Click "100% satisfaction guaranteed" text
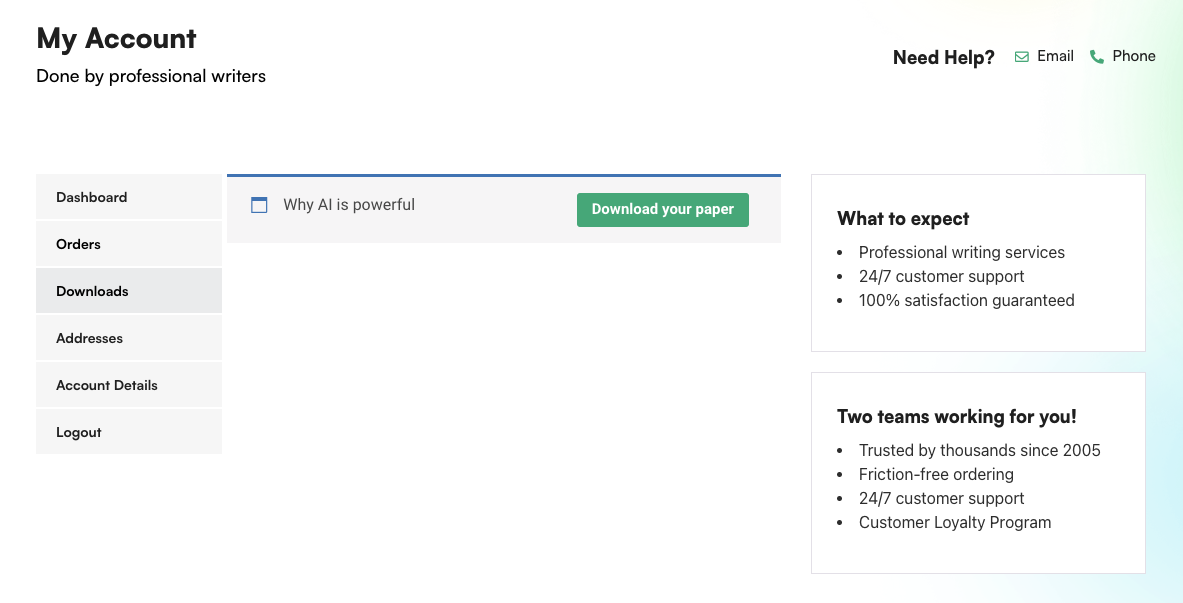 click(x=966, y=300)
